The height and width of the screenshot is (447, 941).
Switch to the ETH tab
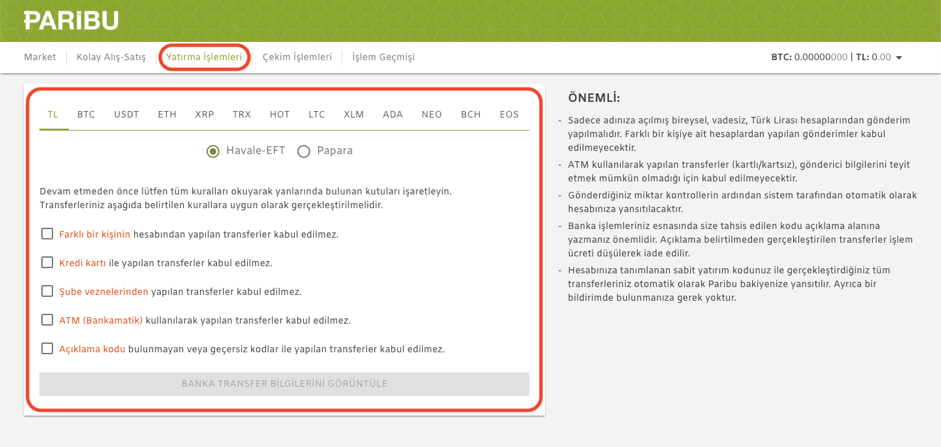(167, 115)
